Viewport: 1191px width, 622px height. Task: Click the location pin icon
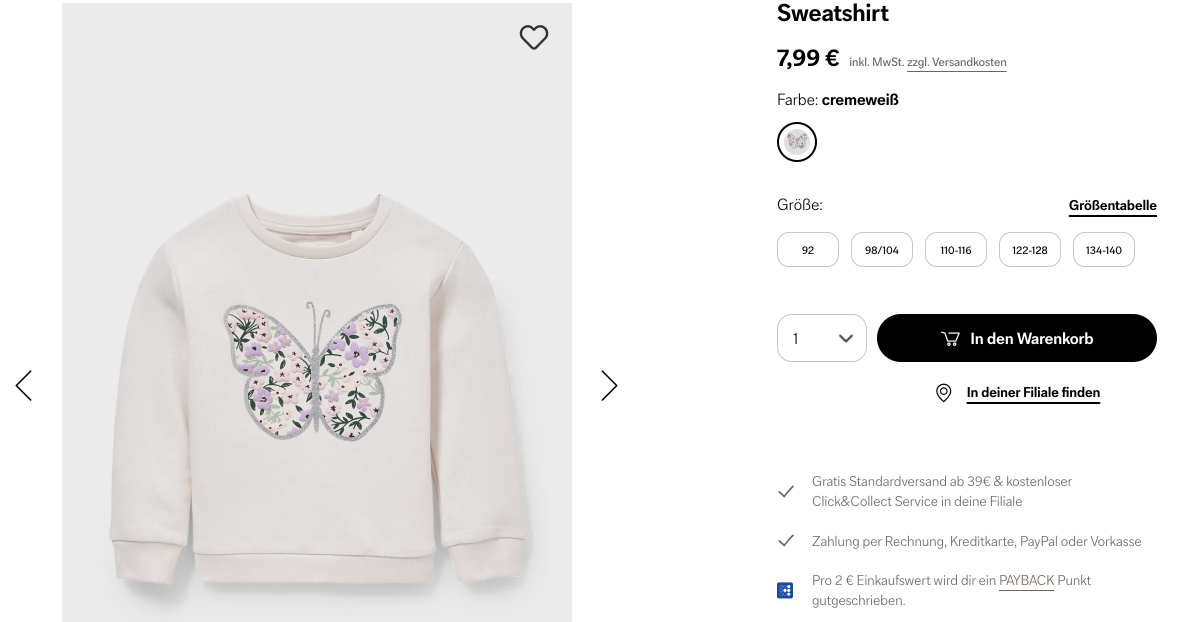click(x=943, y=393)
